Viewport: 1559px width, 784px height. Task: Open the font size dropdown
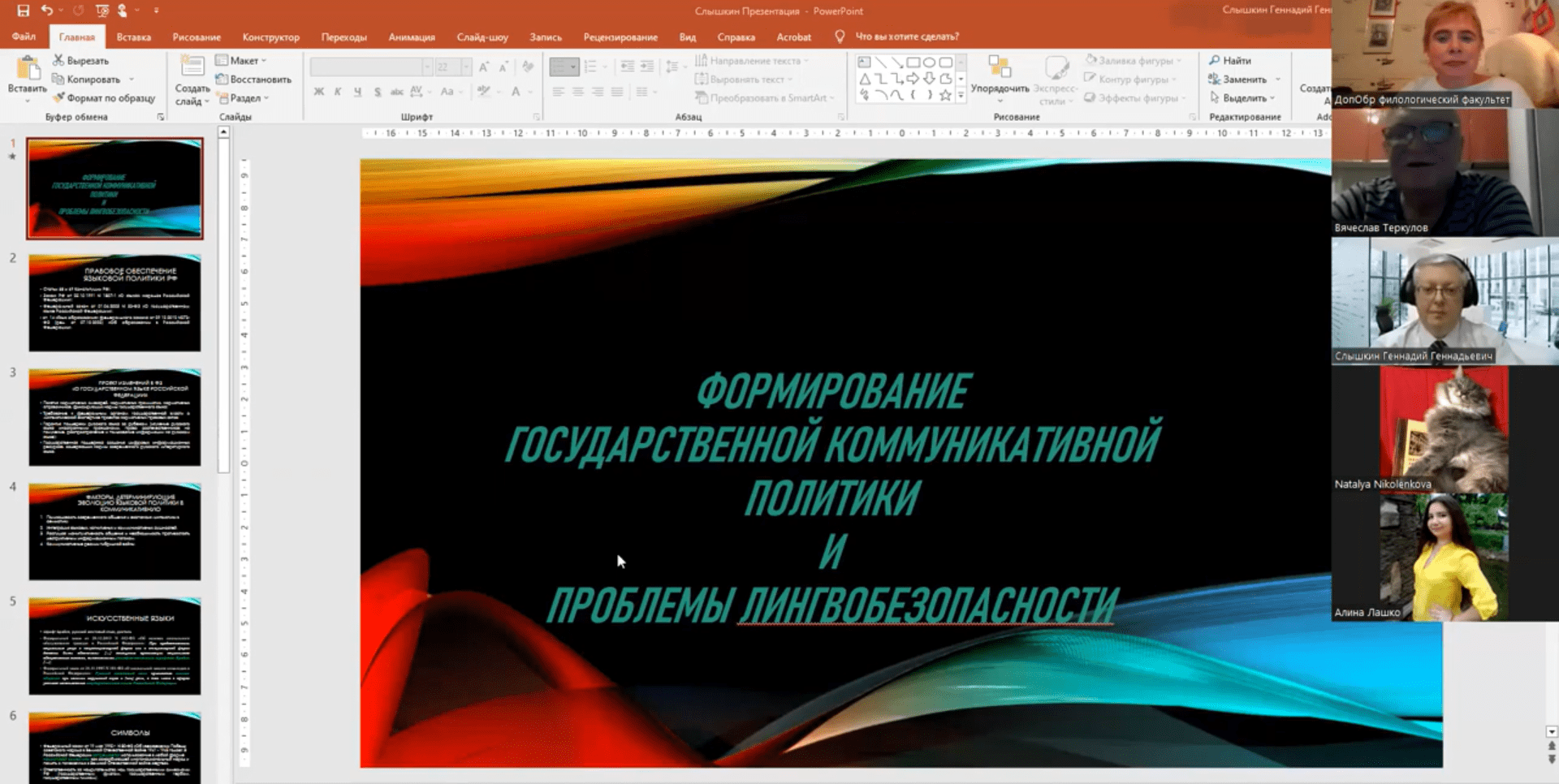tap(465, 66)
